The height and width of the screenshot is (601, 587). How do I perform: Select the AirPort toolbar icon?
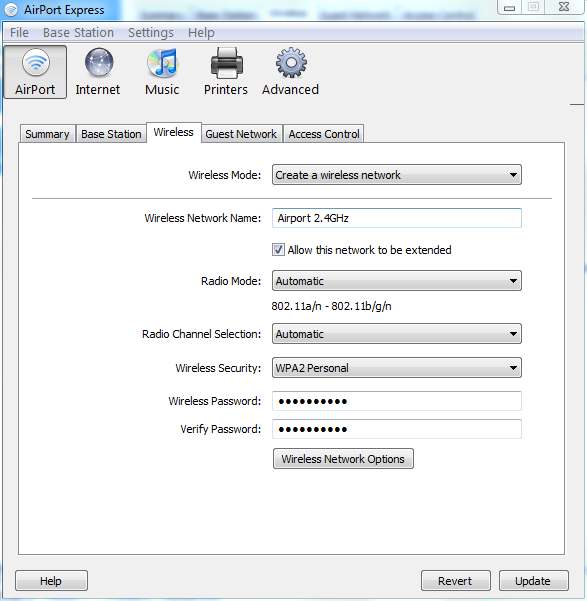click(x=35, y=72)
